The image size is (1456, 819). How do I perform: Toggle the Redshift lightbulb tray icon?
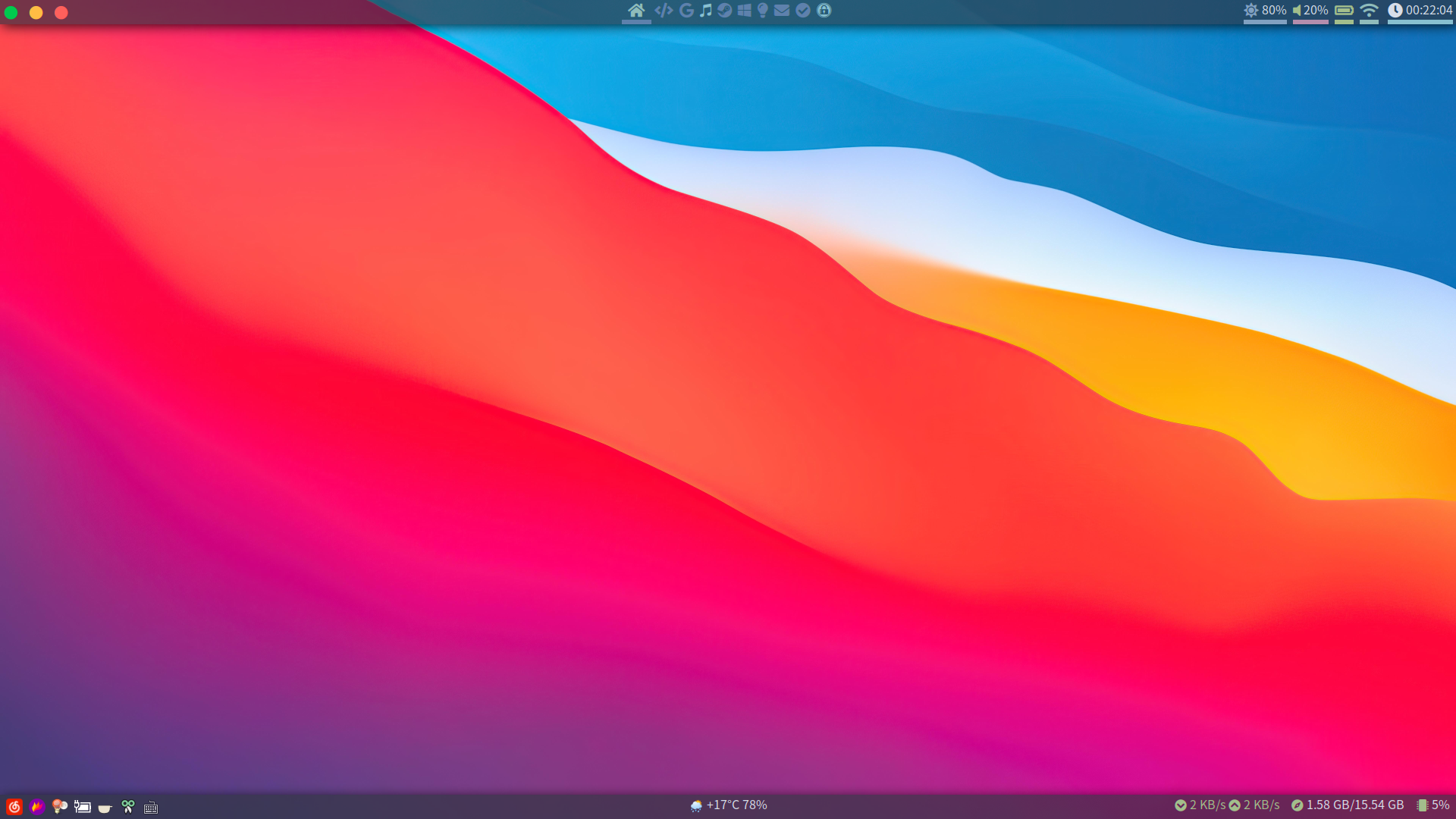coord(59,807)
